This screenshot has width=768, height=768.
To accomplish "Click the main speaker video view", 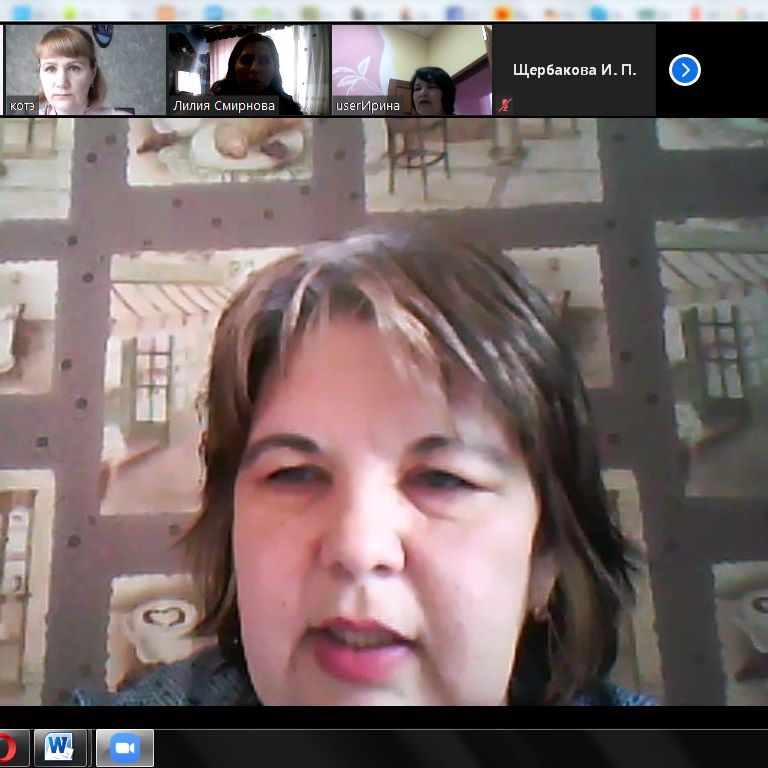I will pos(384,411).
